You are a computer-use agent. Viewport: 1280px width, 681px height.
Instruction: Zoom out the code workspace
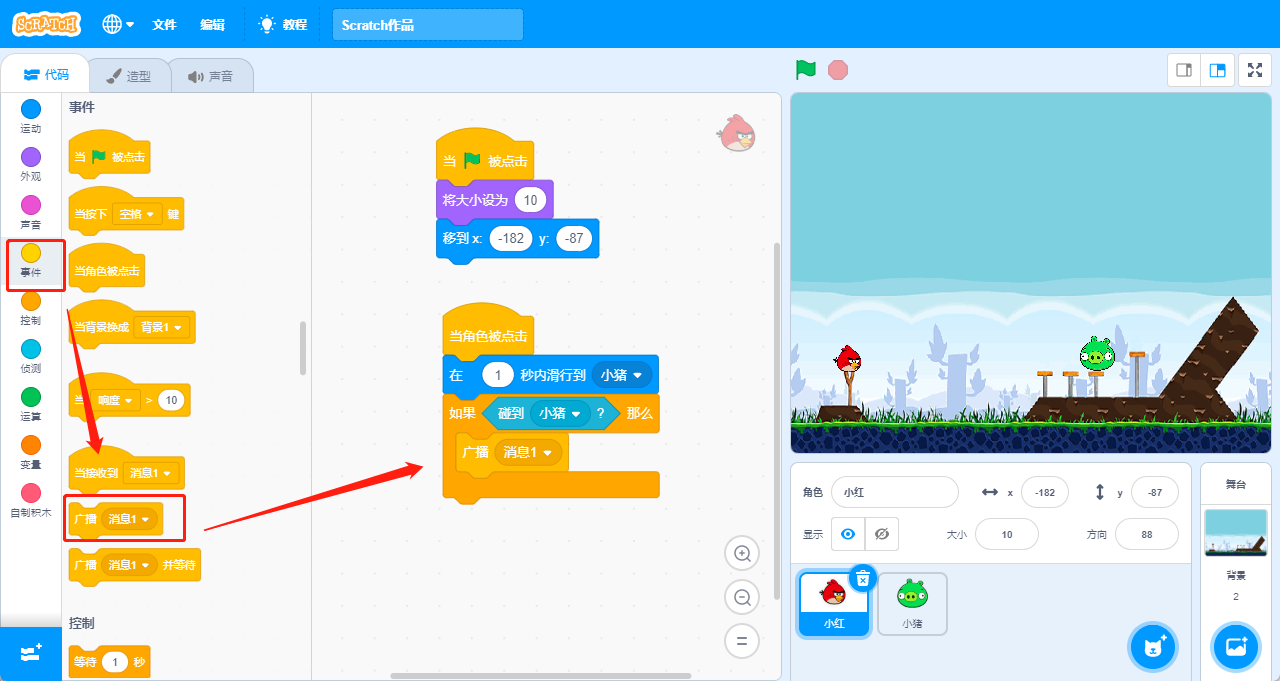click(742, 597)
